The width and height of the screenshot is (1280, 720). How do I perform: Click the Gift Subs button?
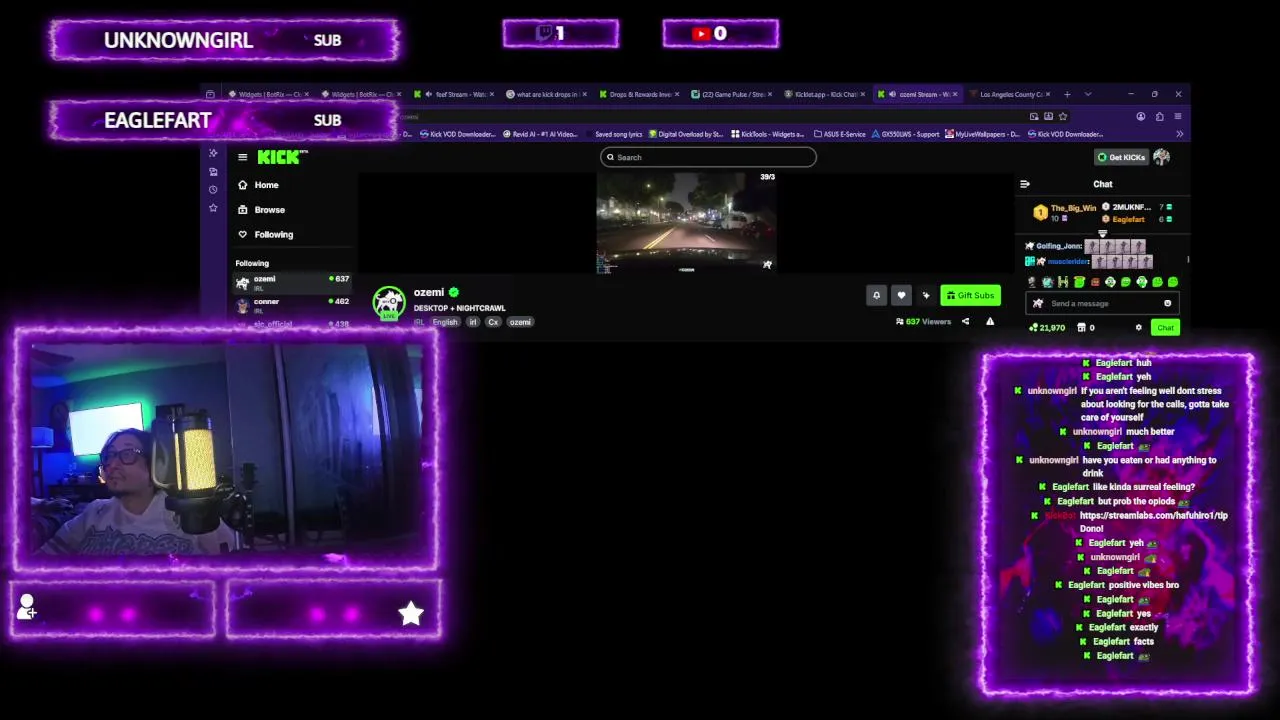pos(970,295)
